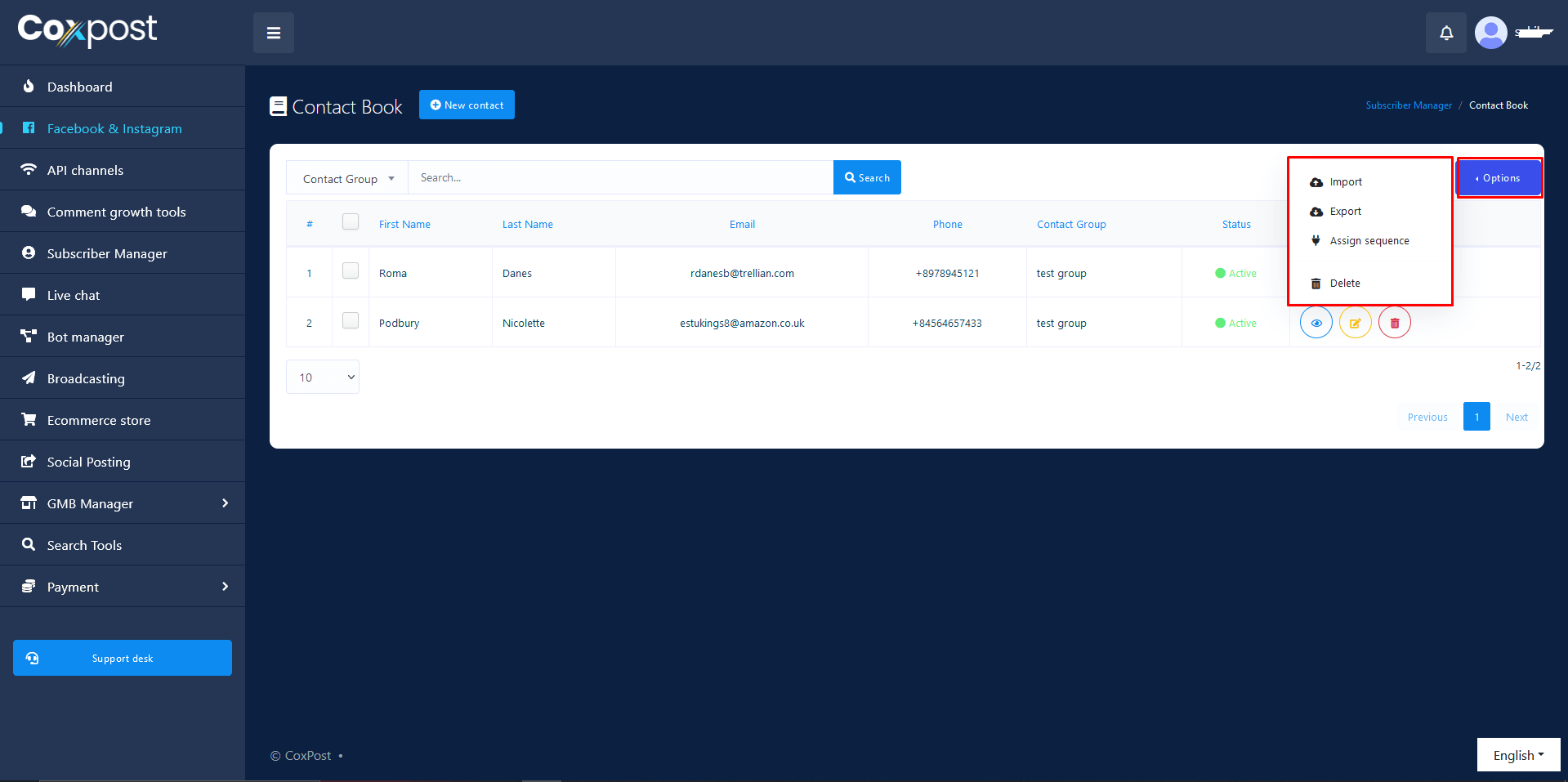Tick the checkbox for Podbury Nicolette row
Screen dimensions: 1568x782
pos(351,320)
